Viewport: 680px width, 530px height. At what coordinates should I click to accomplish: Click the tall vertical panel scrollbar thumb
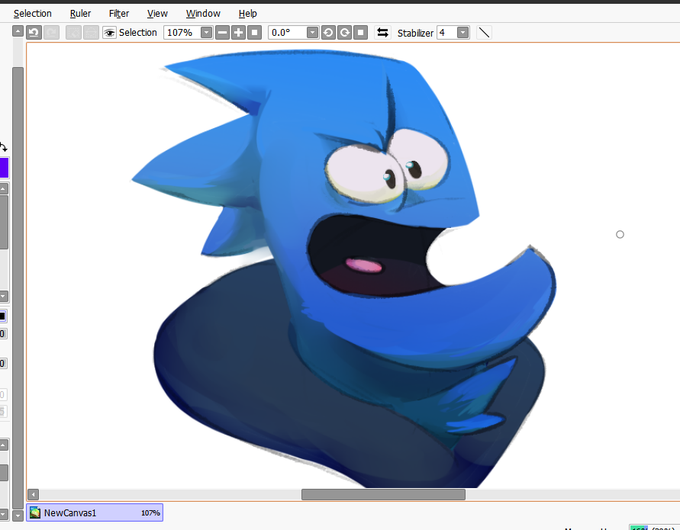[18, 288]
